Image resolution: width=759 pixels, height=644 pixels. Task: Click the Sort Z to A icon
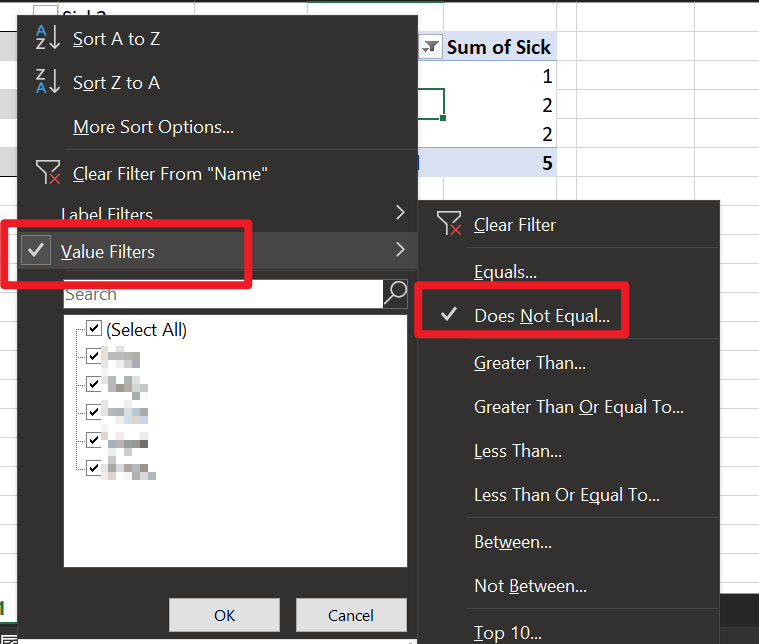click(47, 81)
